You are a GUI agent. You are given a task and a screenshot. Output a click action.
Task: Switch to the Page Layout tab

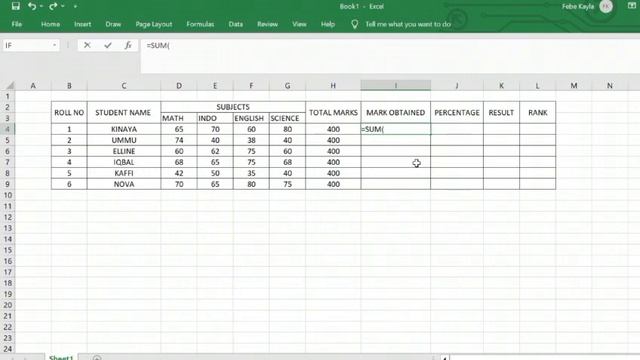pos(154,24)
